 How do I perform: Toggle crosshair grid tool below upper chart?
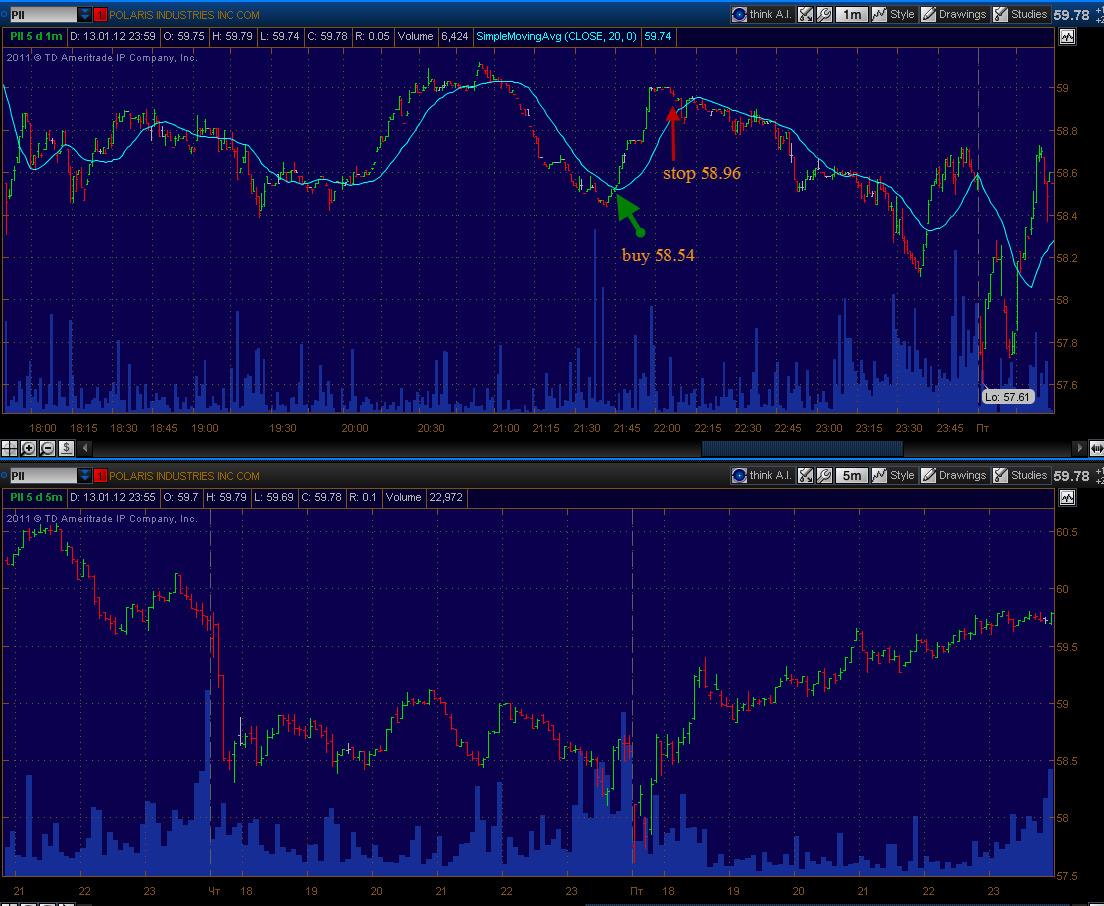click(10, 448)
